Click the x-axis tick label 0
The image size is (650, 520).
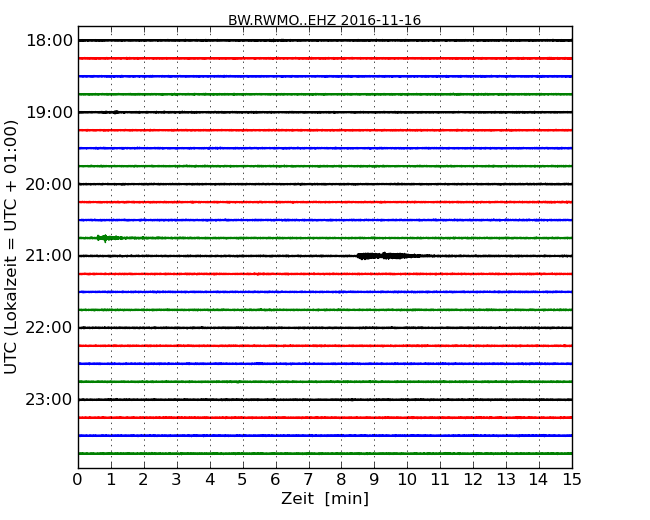tap(78, 480)
